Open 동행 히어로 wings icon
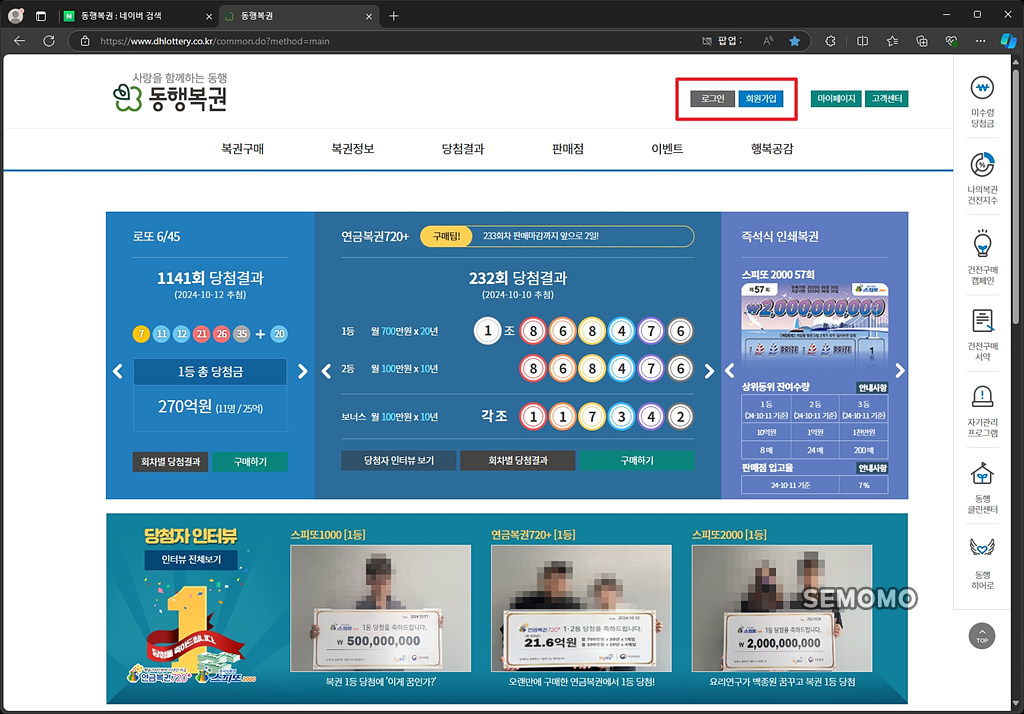Image resolution: width=1024 pixels, height=714 pixels. pyautogui.click(x=982, y=547)
